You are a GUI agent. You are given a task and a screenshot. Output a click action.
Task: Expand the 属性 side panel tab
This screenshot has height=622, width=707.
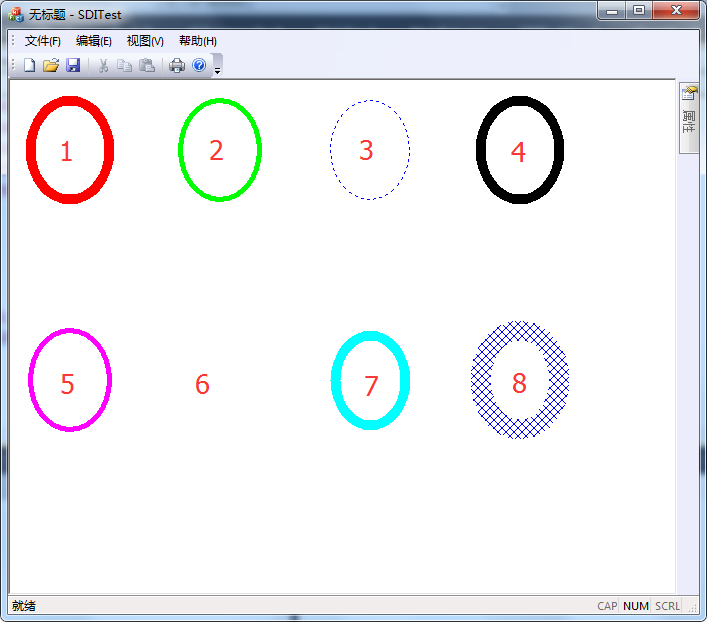pyautogui.click(x=689, y=118)
